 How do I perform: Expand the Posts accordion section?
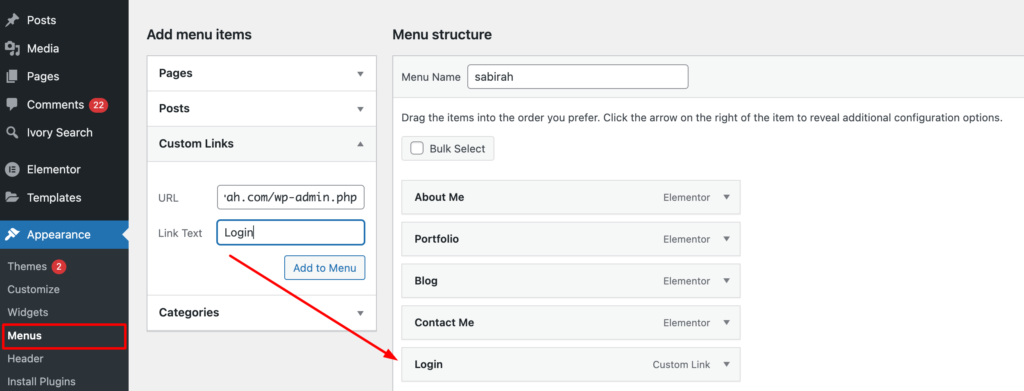tap(262, 108)
